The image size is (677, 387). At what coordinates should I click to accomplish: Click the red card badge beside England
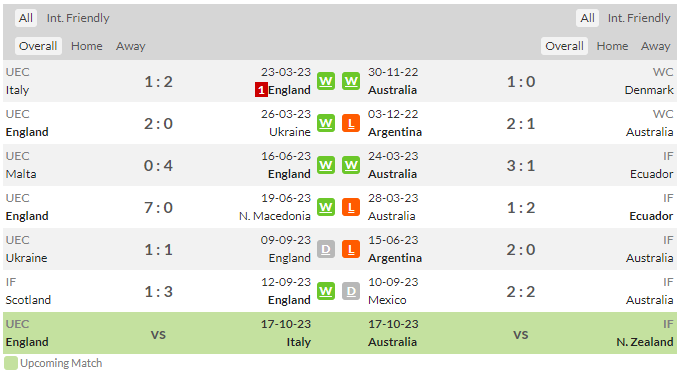pyautogui.click(x=261, y=90)
